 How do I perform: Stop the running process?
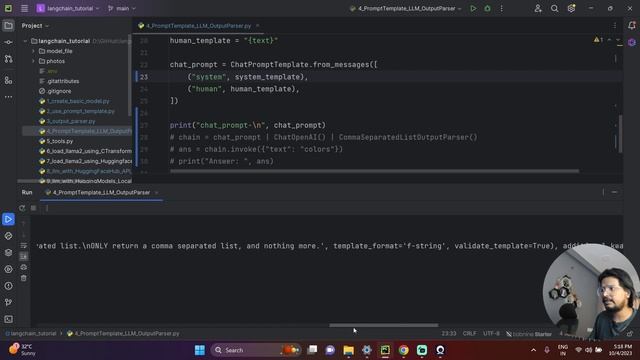pyautogui.click(x=33, y=208)
